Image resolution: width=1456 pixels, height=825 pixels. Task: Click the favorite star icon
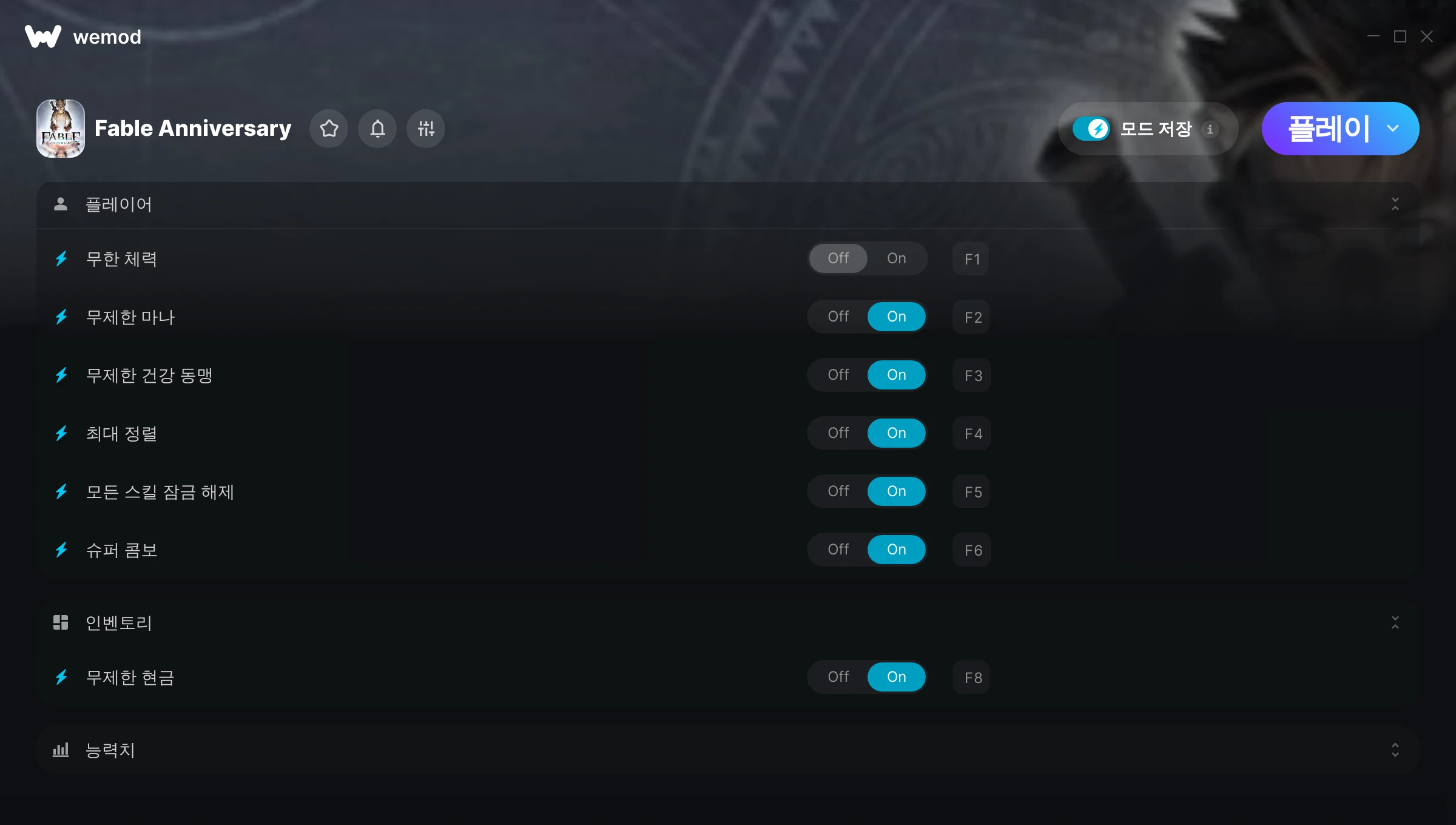click(329, 129)
